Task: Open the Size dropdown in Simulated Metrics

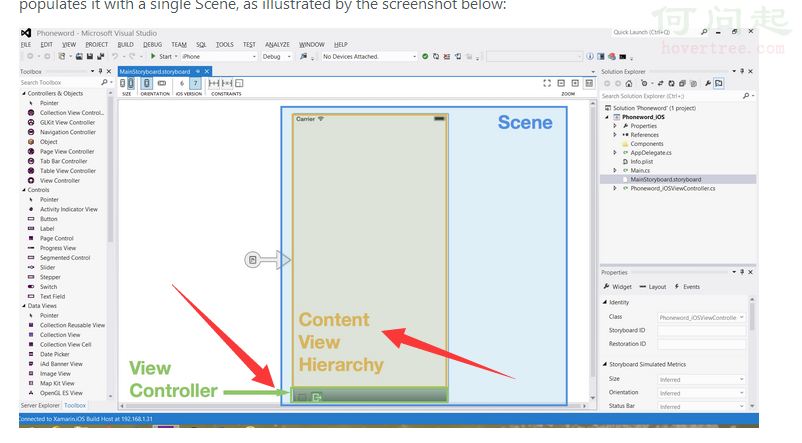Action: pyautogui.click(x=702, y=379)
